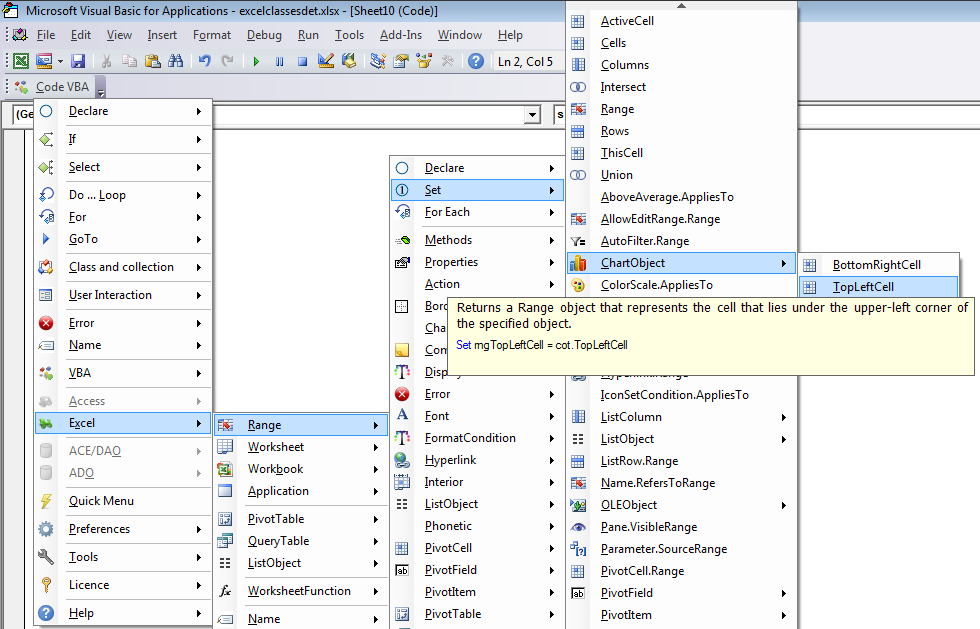
Task: Click the Redo arrow icon
Action: (228, 61)
